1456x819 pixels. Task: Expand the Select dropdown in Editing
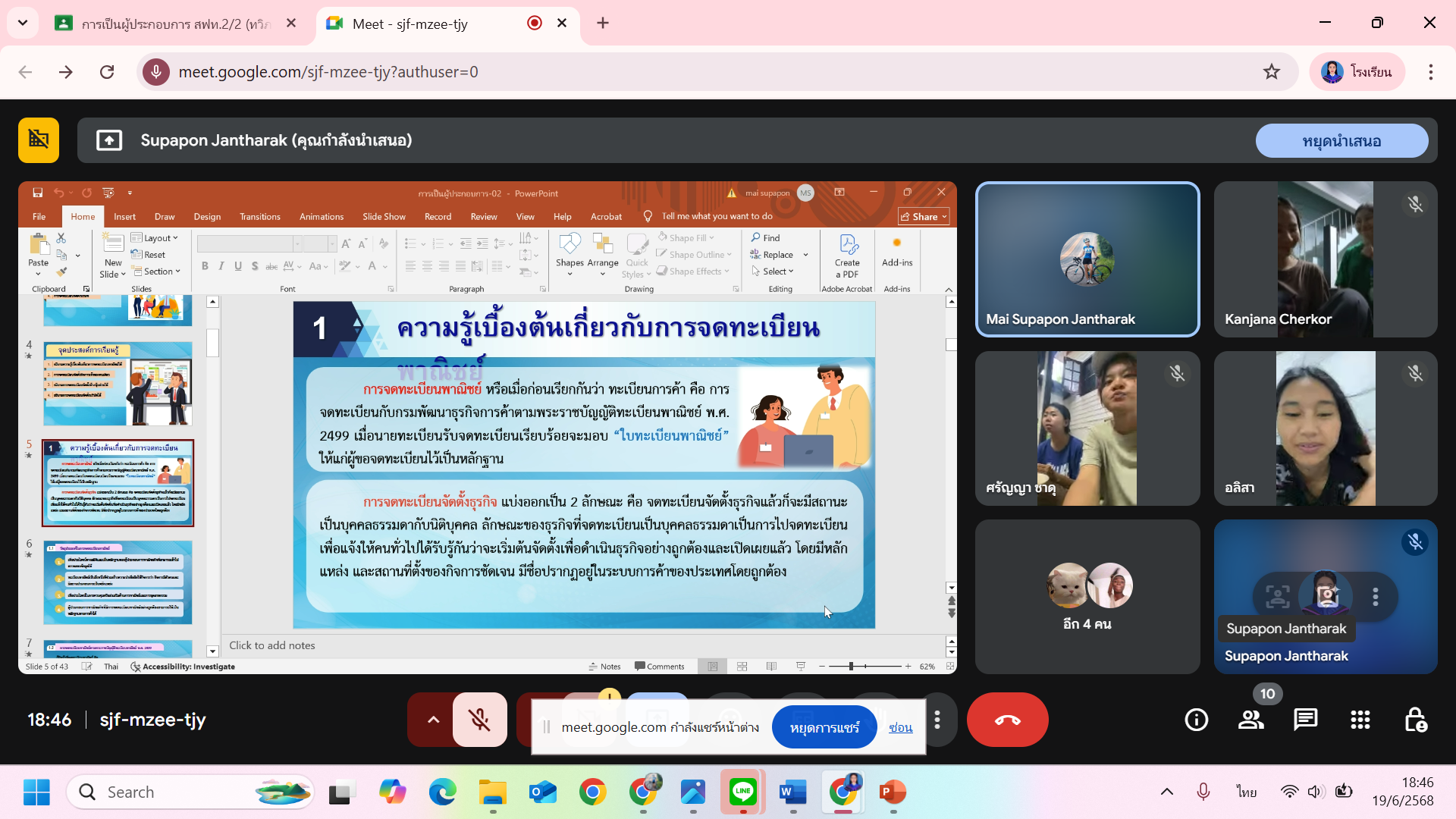click(x=773, y=271)
